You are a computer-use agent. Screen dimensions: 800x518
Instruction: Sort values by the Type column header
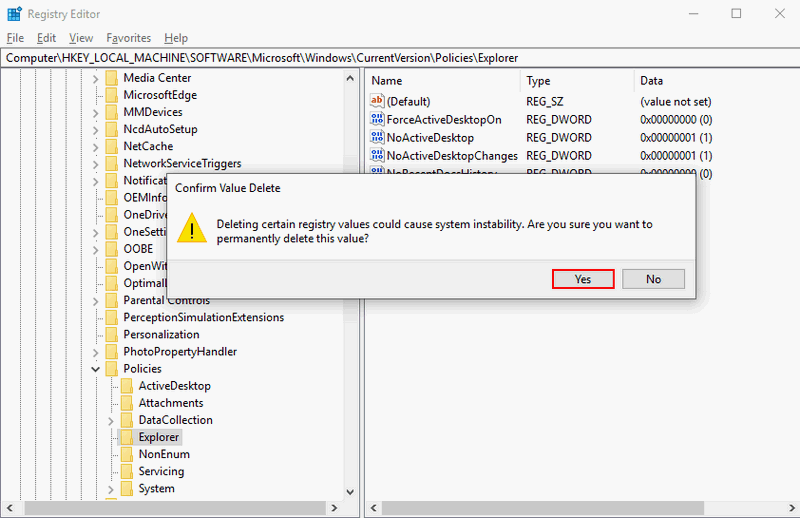pos(578,81)
